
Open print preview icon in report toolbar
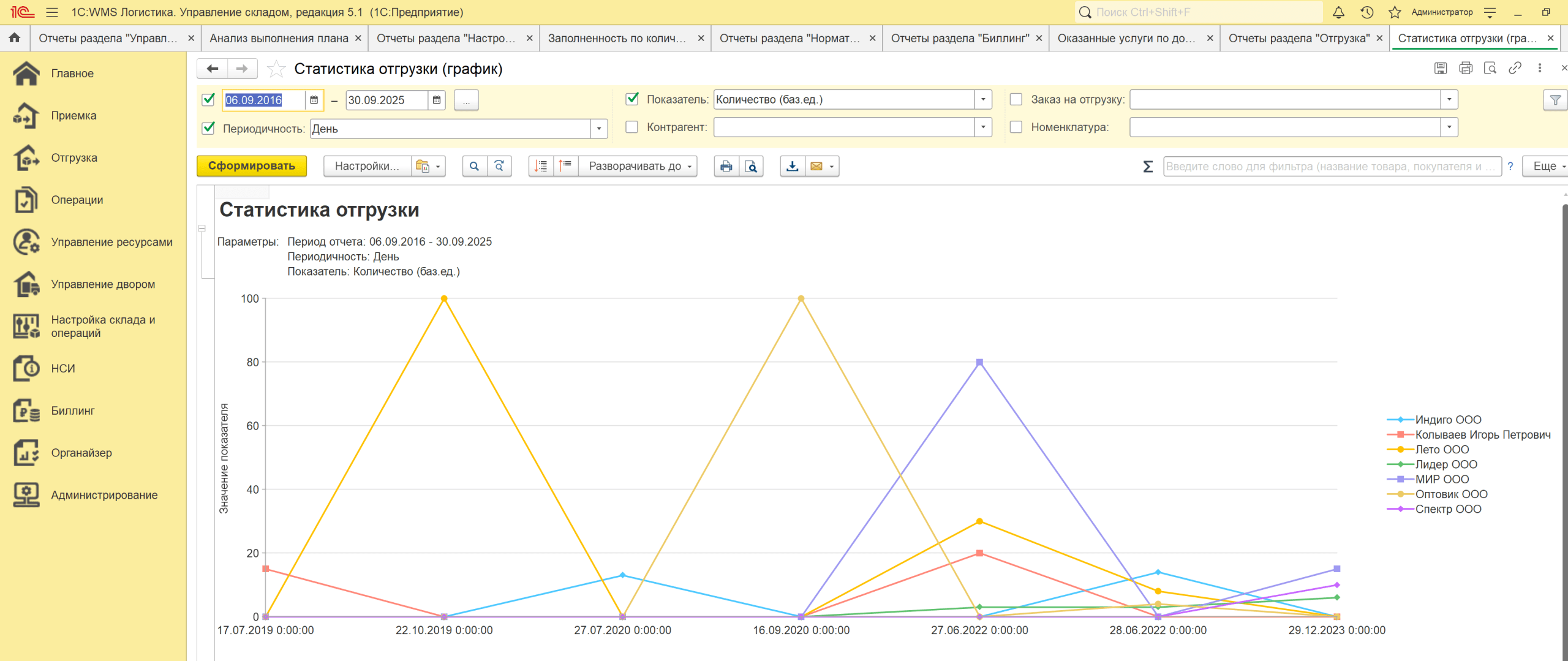click(x=751, y=166)
